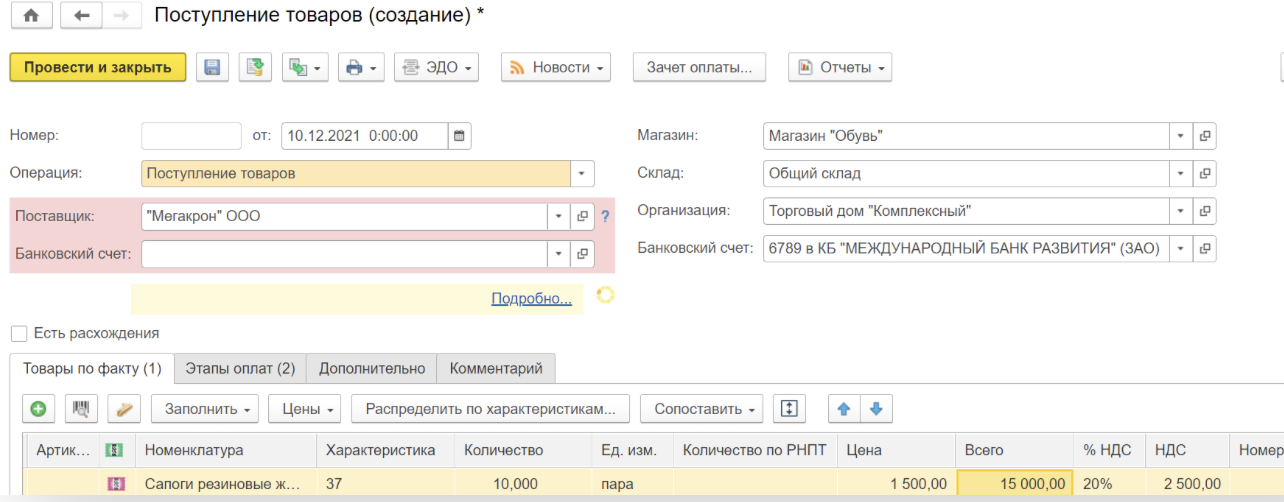Expand the 'Заполнить' dropdown button

[x=205, y=408]
